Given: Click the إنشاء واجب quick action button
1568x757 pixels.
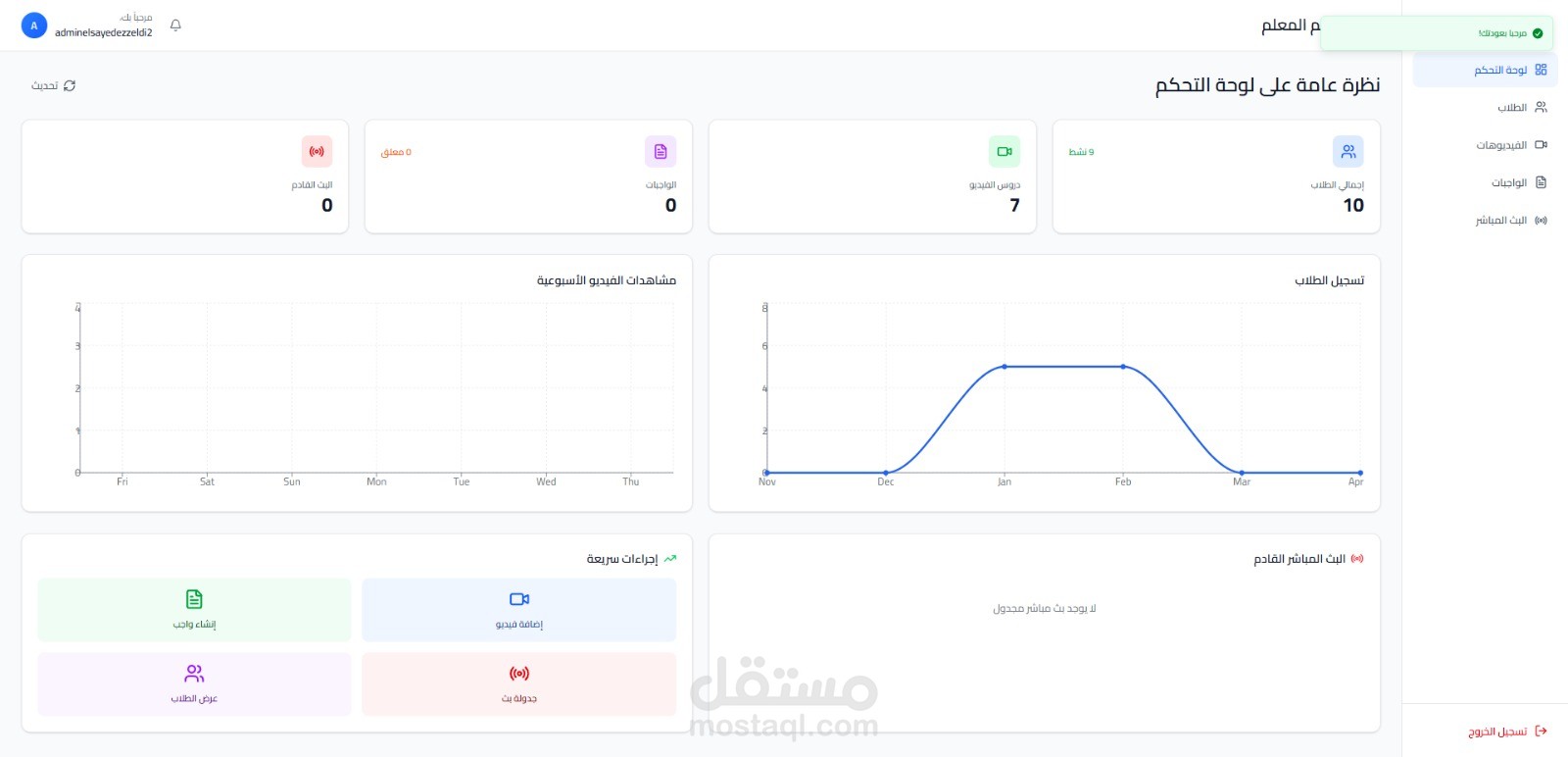Looking at the screenshot, I should coord(194,610).
